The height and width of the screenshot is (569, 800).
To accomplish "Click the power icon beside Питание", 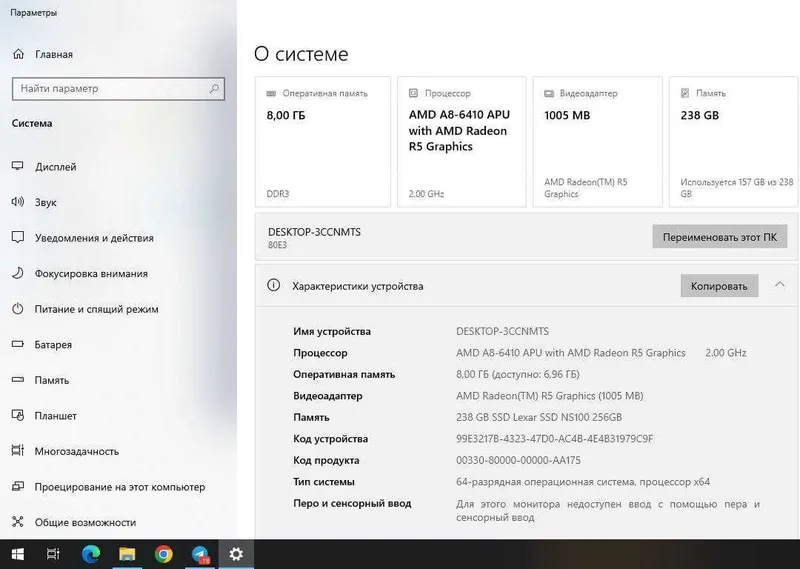I will [18, 309].
